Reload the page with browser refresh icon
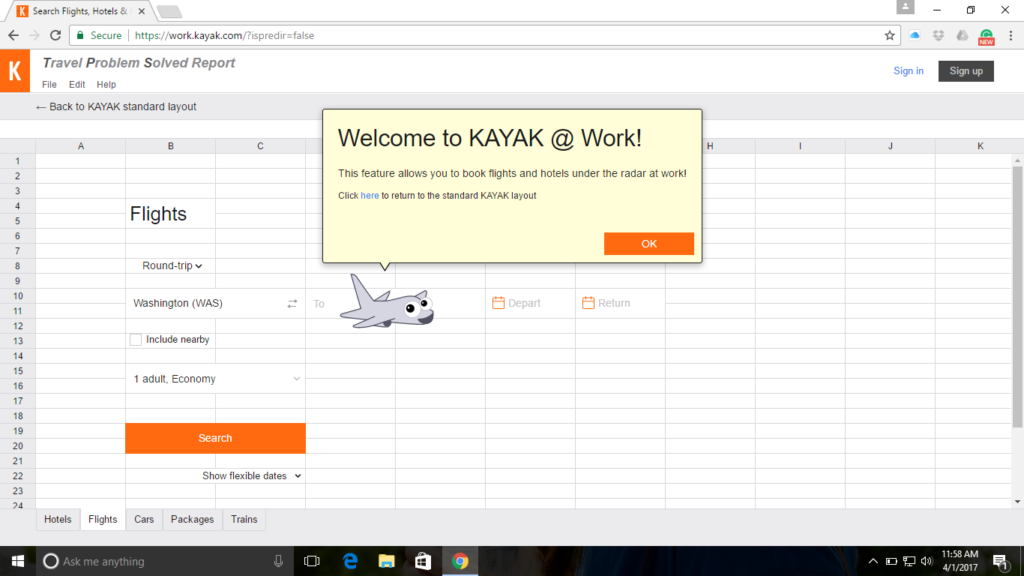 click(56, 35)
